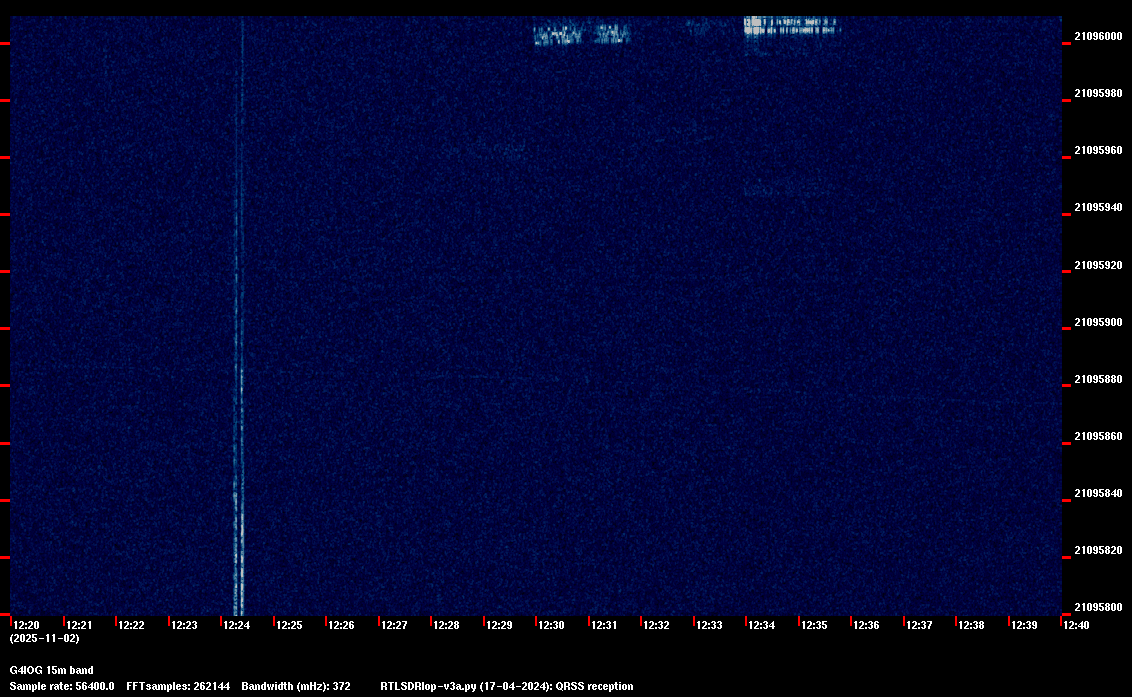Click the 21095860 frequency label
The image size is (1132, 697).
1099,436
